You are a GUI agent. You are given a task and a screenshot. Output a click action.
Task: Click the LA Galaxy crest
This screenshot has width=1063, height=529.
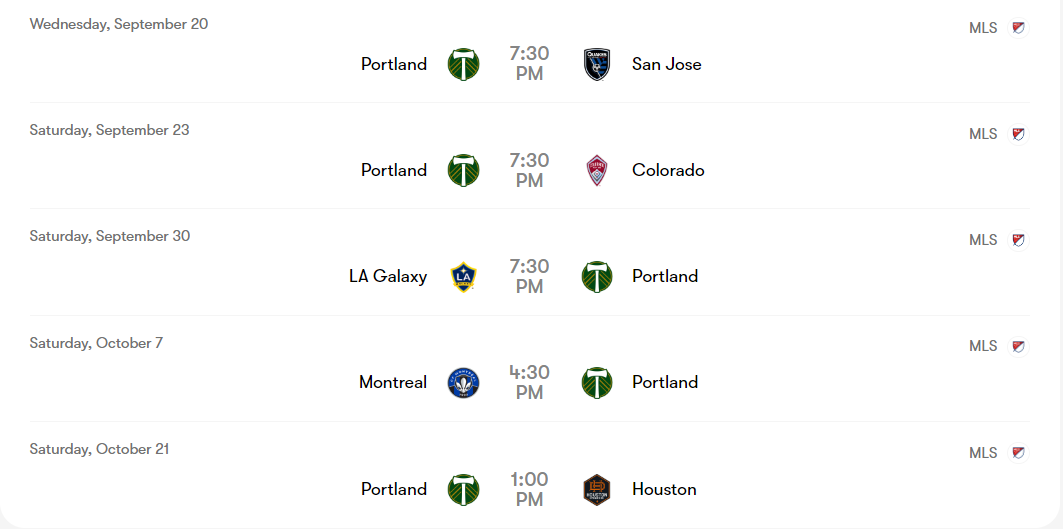[463, 277]
